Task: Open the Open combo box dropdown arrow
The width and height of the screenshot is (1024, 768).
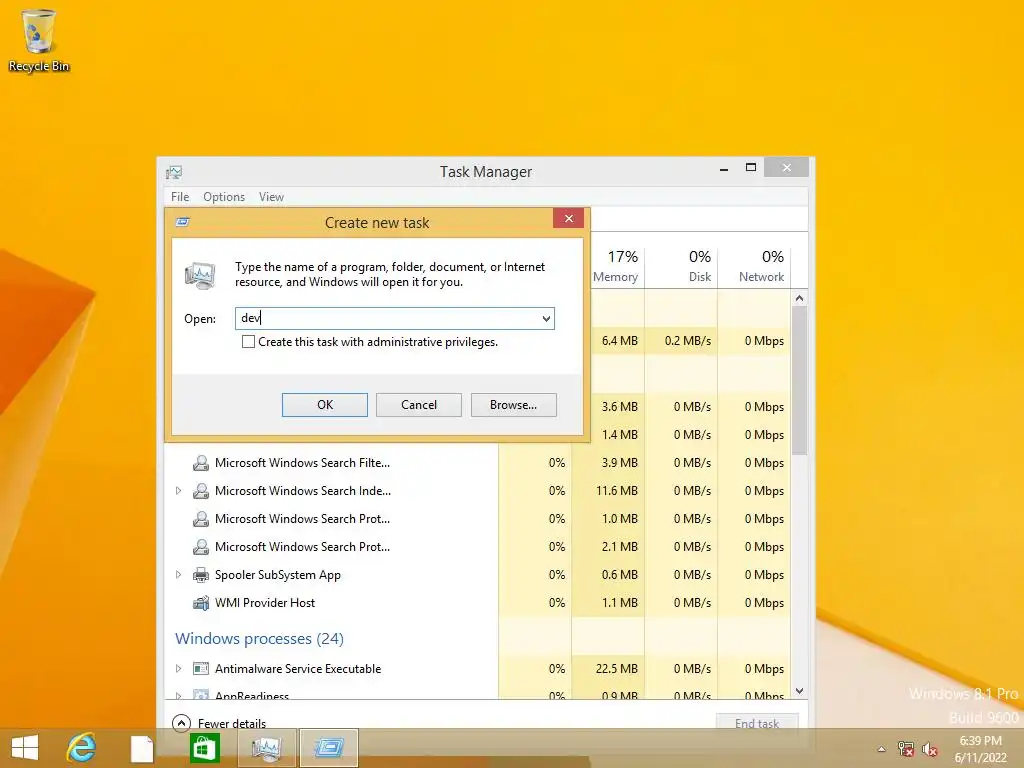Action: 546,319
